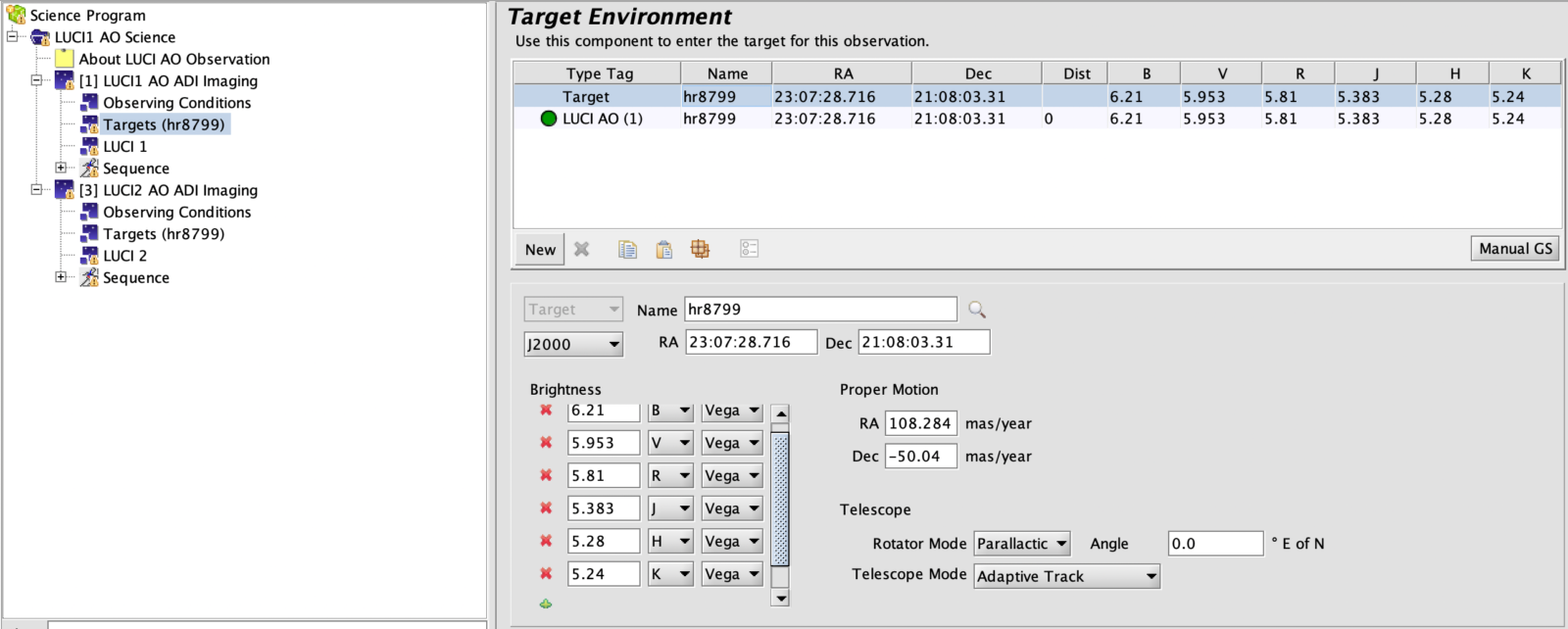Click the Observing Conditions icon under LUCI1 AO ADI Imaging

(x=89, y=103)
